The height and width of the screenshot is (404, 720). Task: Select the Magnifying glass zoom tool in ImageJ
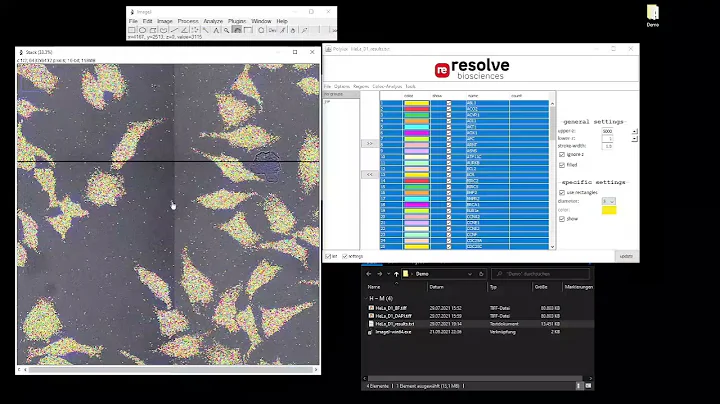click(227, 30)
